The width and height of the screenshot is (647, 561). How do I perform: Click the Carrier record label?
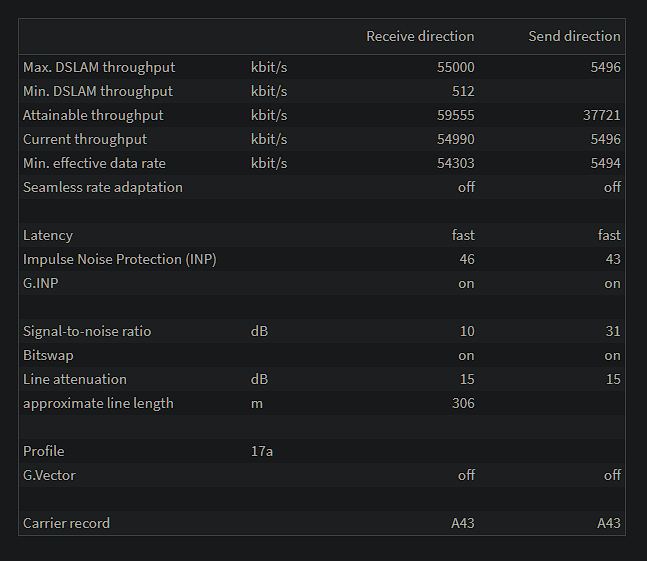pyautogui.click(x=66, y=523)
